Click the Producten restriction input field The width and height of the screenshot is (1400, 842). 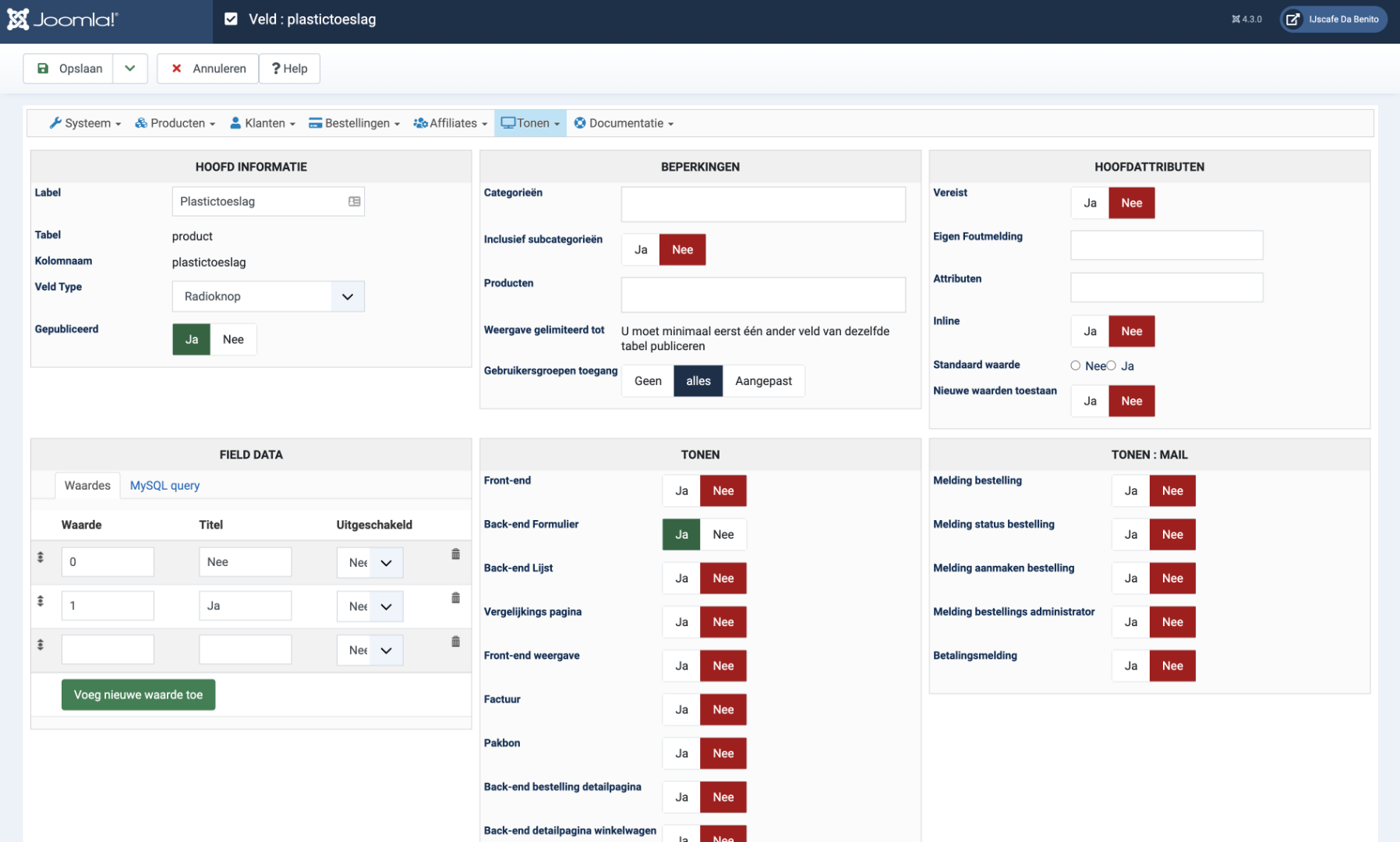(x=763, y=295)
